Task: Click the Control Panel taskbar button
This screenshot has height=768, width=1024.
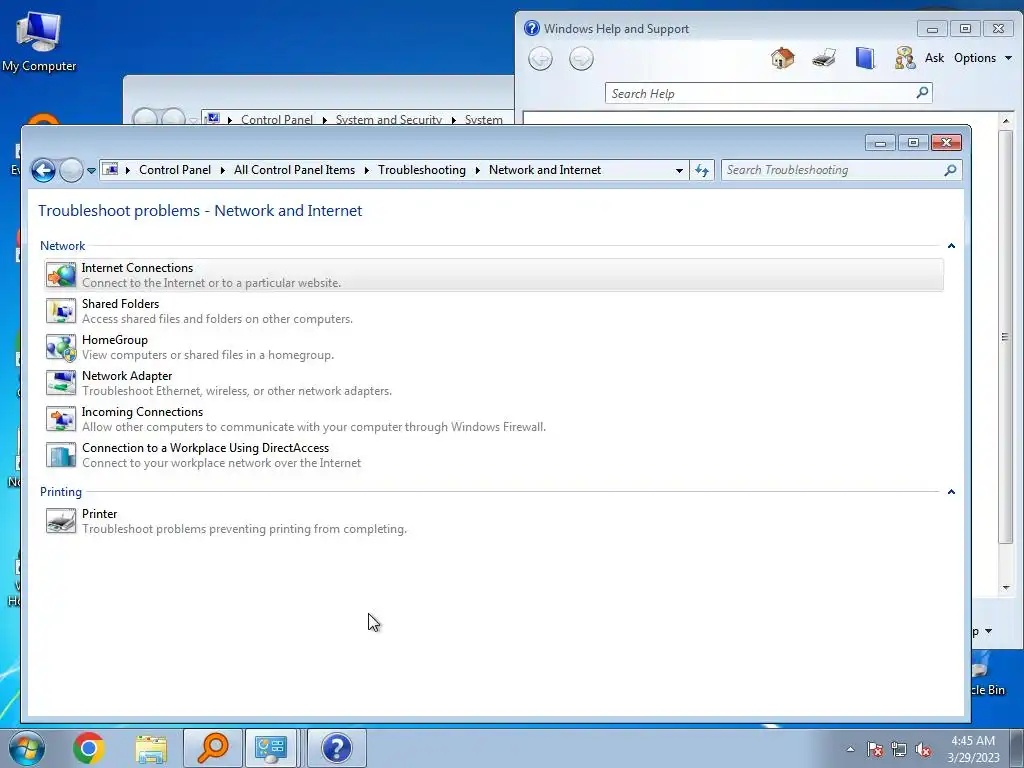Action: [271, 748]
